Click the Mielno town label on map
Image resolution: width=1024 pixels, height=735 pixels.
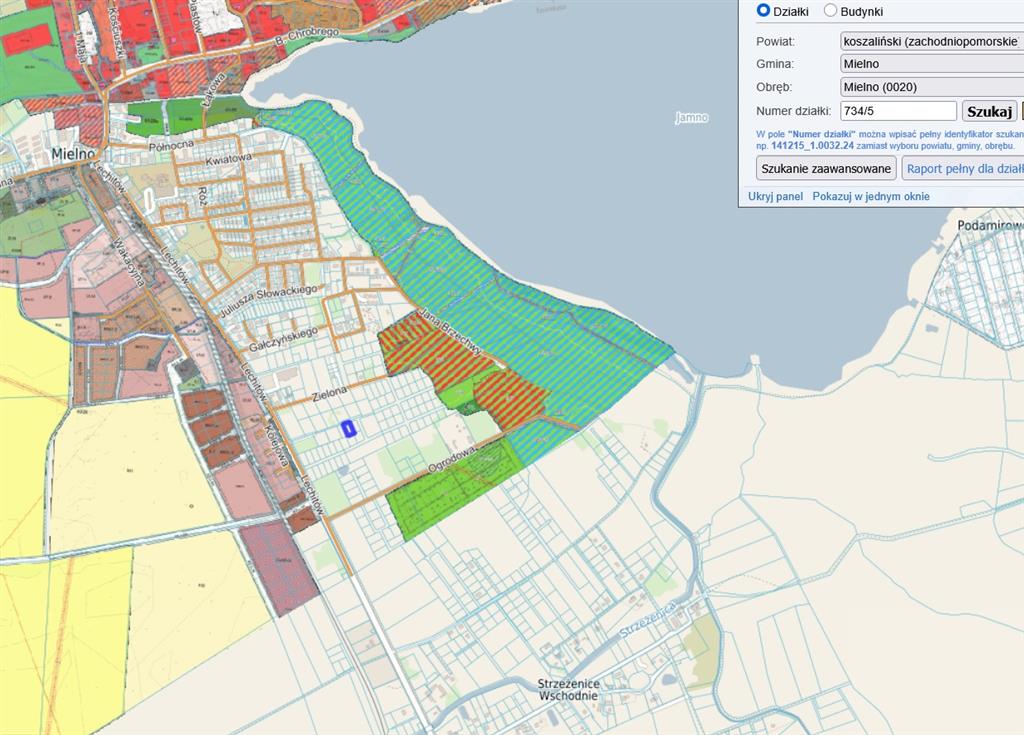(72, 155)
